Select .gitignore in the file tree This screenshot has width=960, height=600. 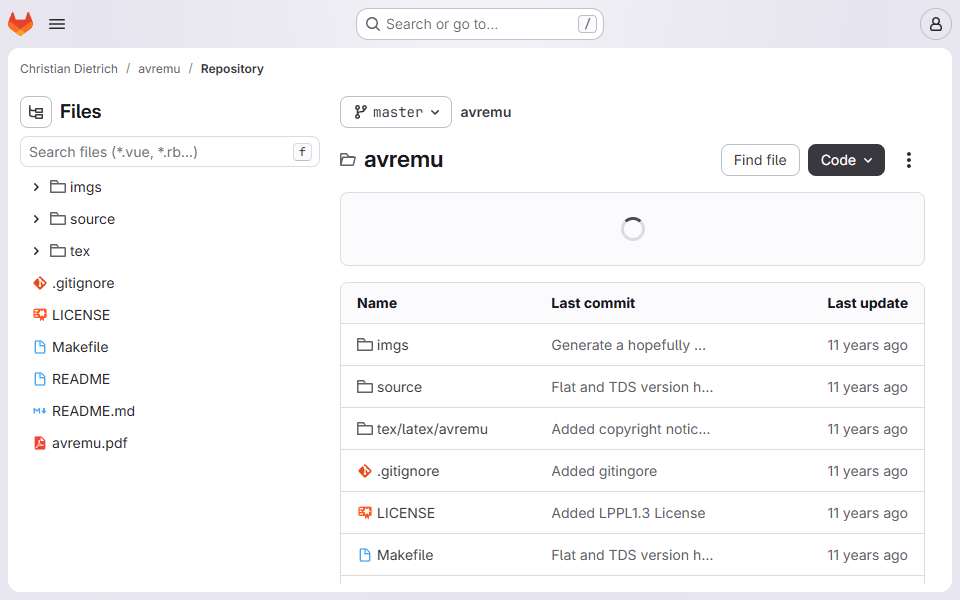click(x=83, y=283)
